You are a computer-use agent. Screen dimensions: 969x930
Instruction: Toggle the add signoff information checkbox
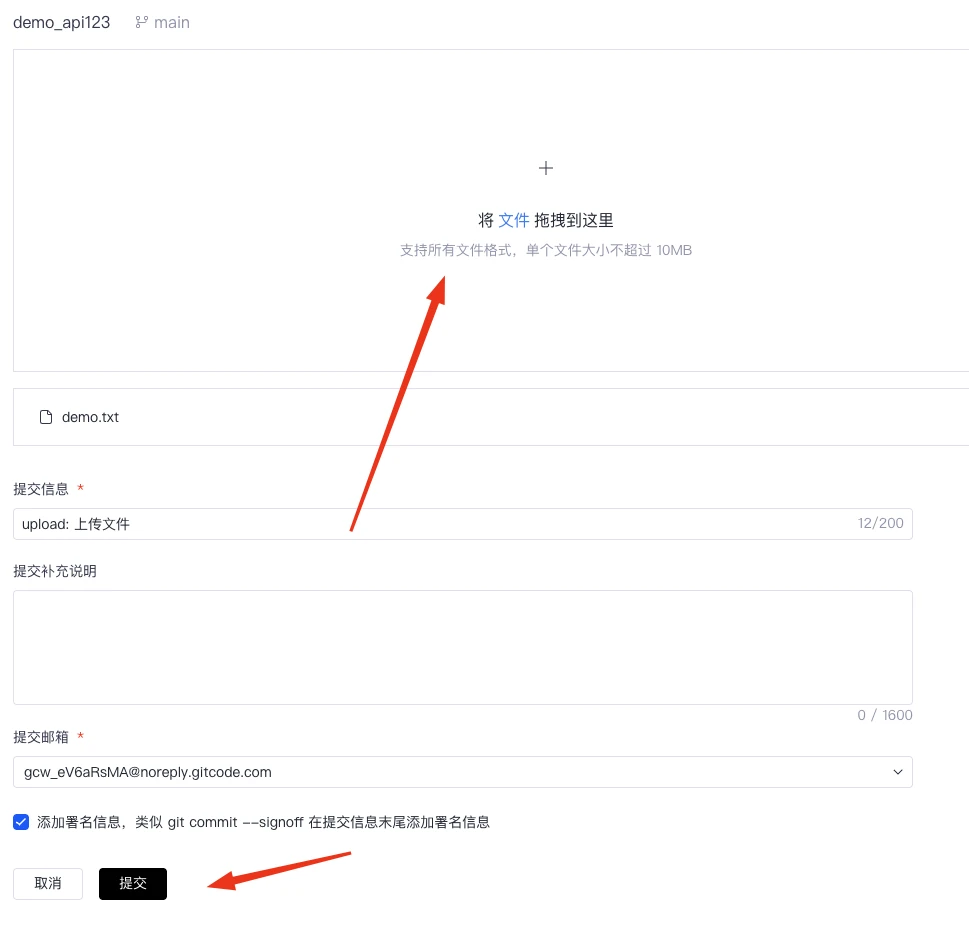point(21,822)
